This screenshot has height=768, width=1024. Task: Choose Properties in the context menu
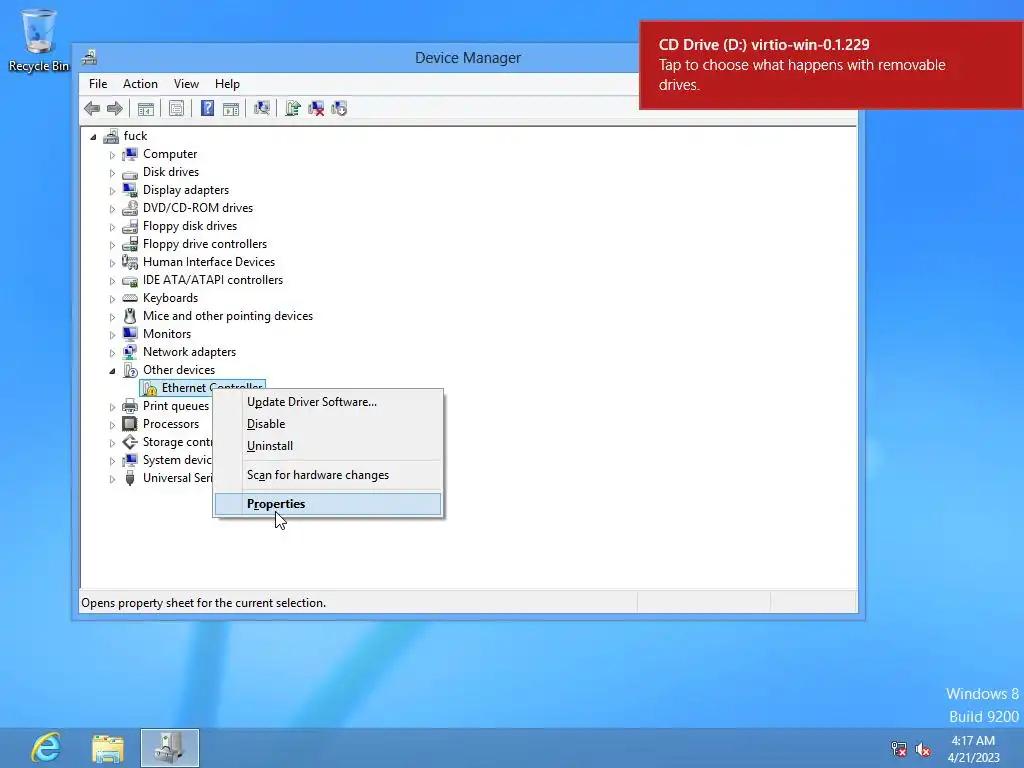328,504
